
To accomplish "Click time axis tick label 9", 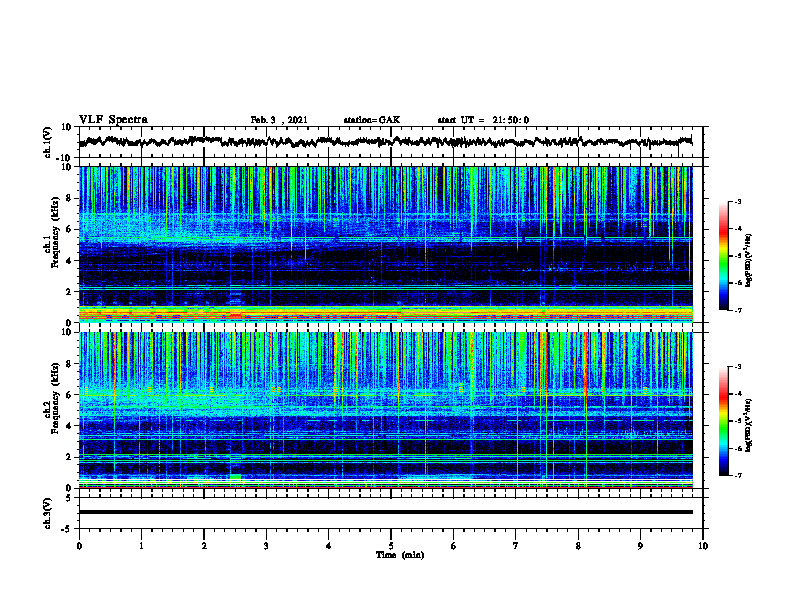I will (640, 546).
